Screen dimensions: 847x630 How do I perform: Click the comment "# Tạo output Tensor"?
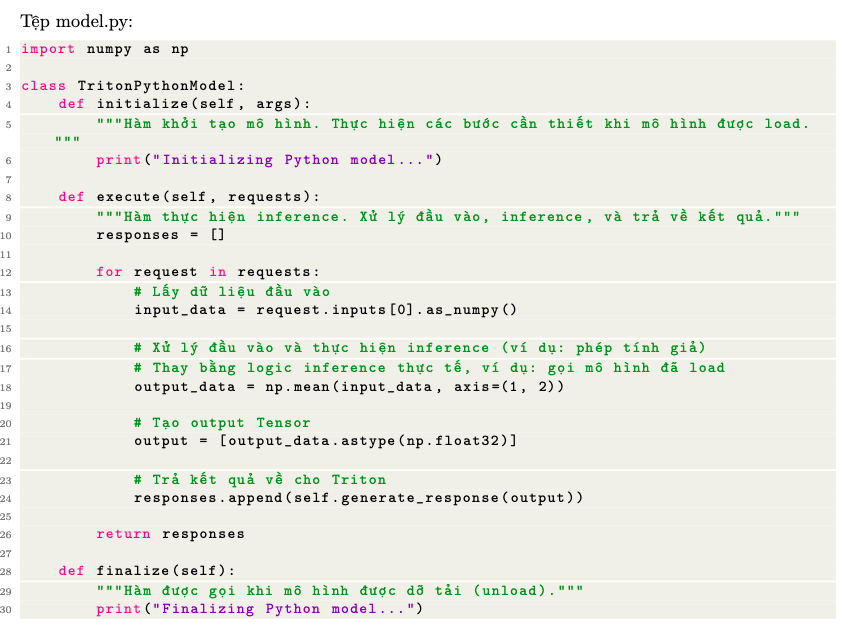tap(223, 423)
